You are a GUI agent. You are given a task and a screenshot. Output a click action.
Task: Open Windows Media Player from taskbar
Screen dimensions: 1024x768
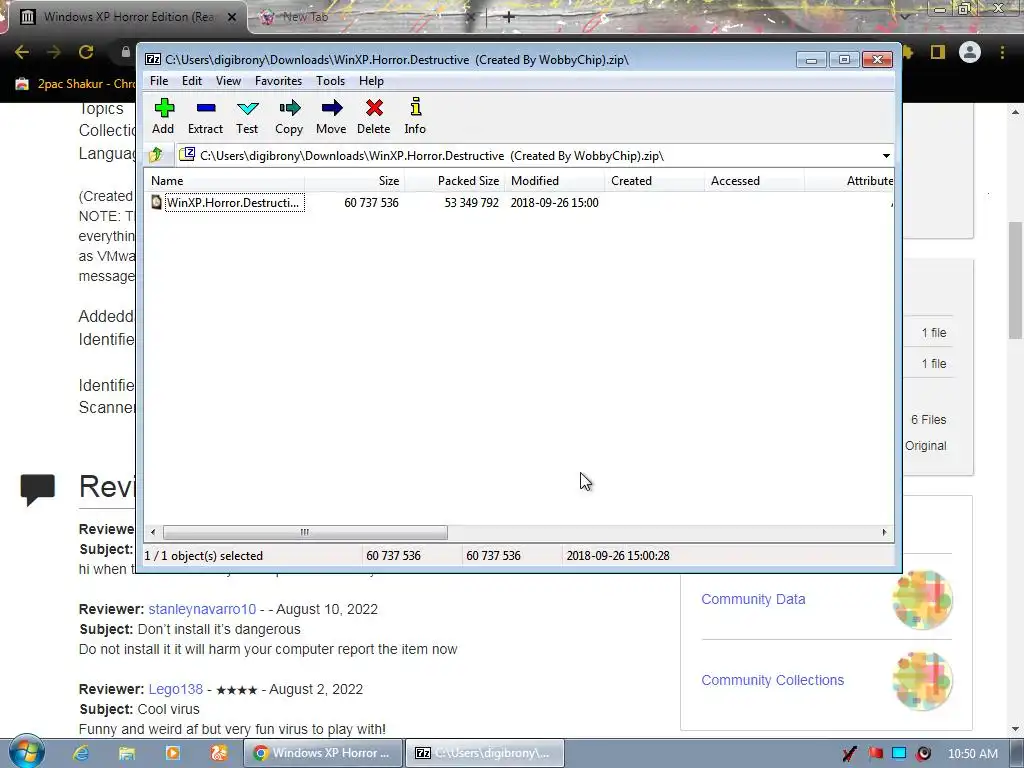click(172, 753)
